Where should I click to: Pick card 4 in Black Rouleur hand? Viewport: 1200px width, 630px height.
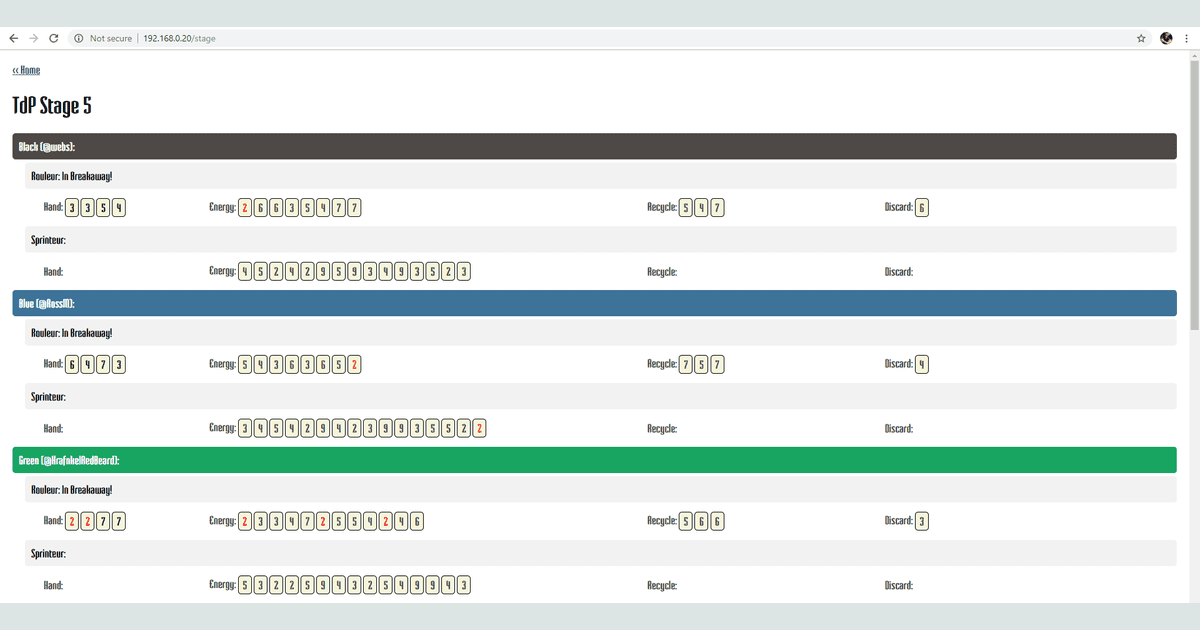[119, 208]
